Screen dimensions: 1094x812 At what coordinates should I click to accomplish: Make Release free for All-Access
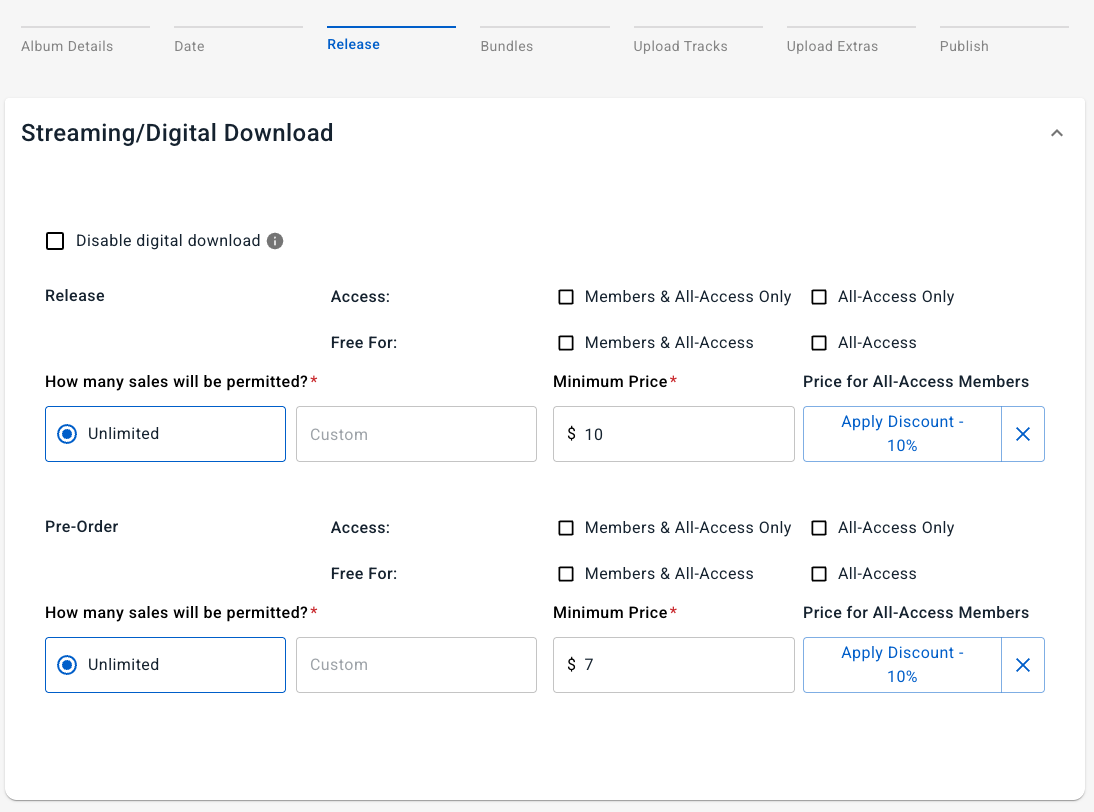pyautogui.click(x=819, y=343)
